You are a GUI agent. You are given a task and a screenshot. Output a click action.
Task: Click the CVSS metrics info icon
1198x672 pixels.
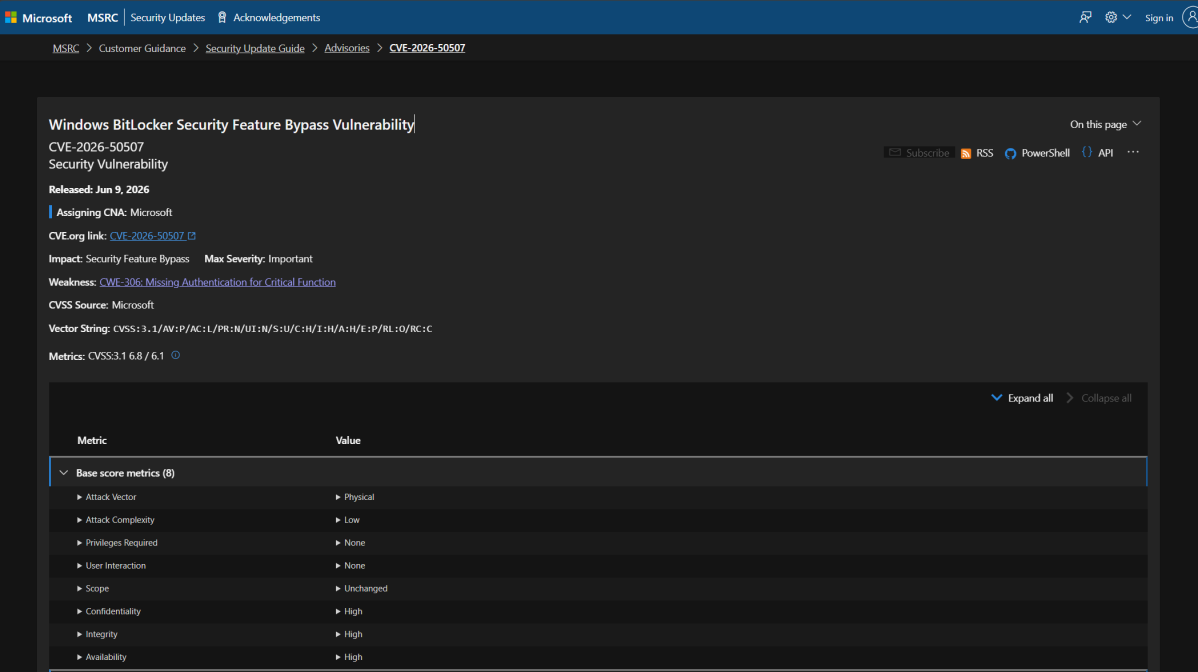176,355
